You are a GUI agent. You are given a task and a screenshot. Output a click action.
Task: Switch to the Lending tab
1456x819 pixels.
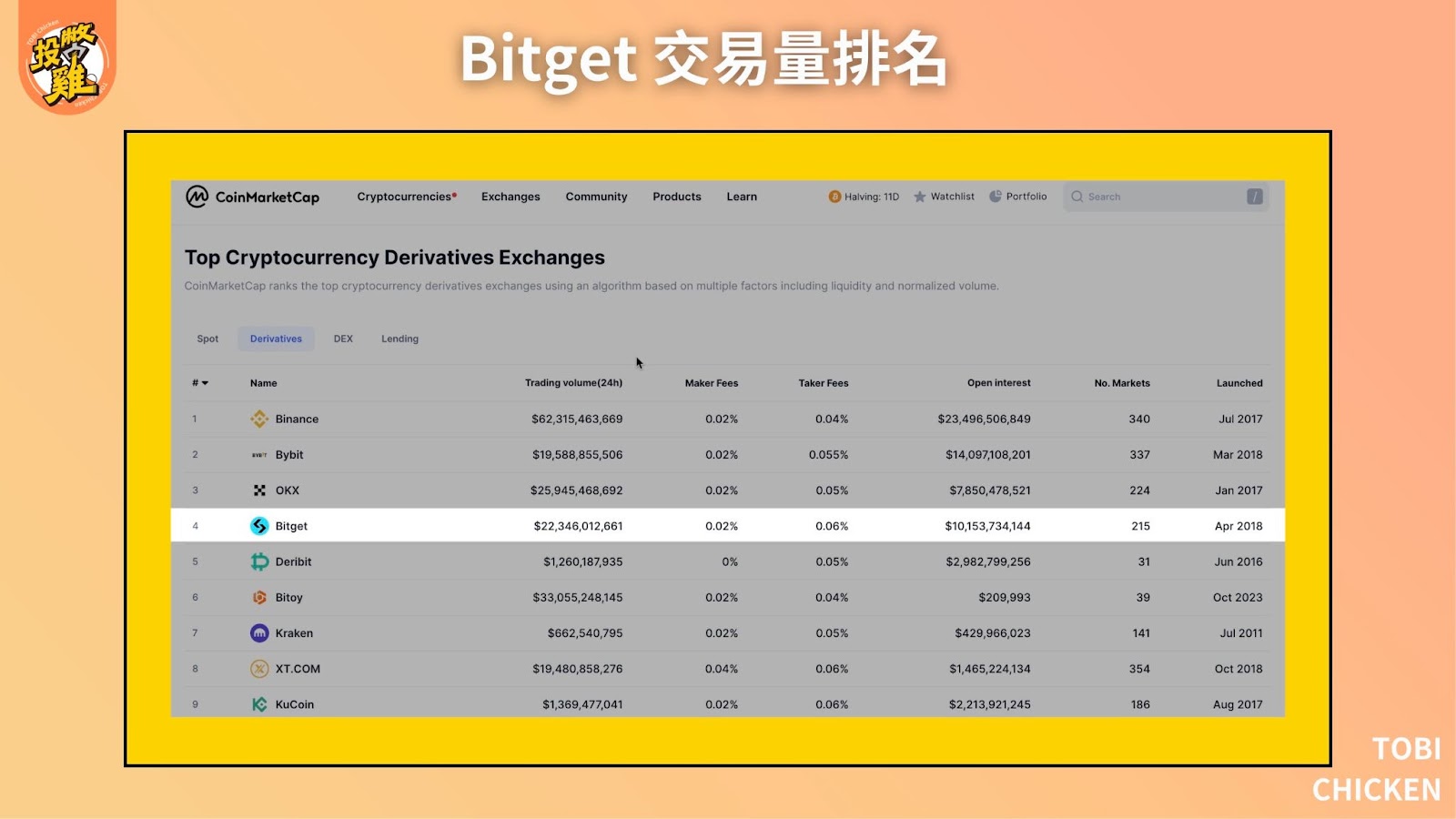coord(399,339)
